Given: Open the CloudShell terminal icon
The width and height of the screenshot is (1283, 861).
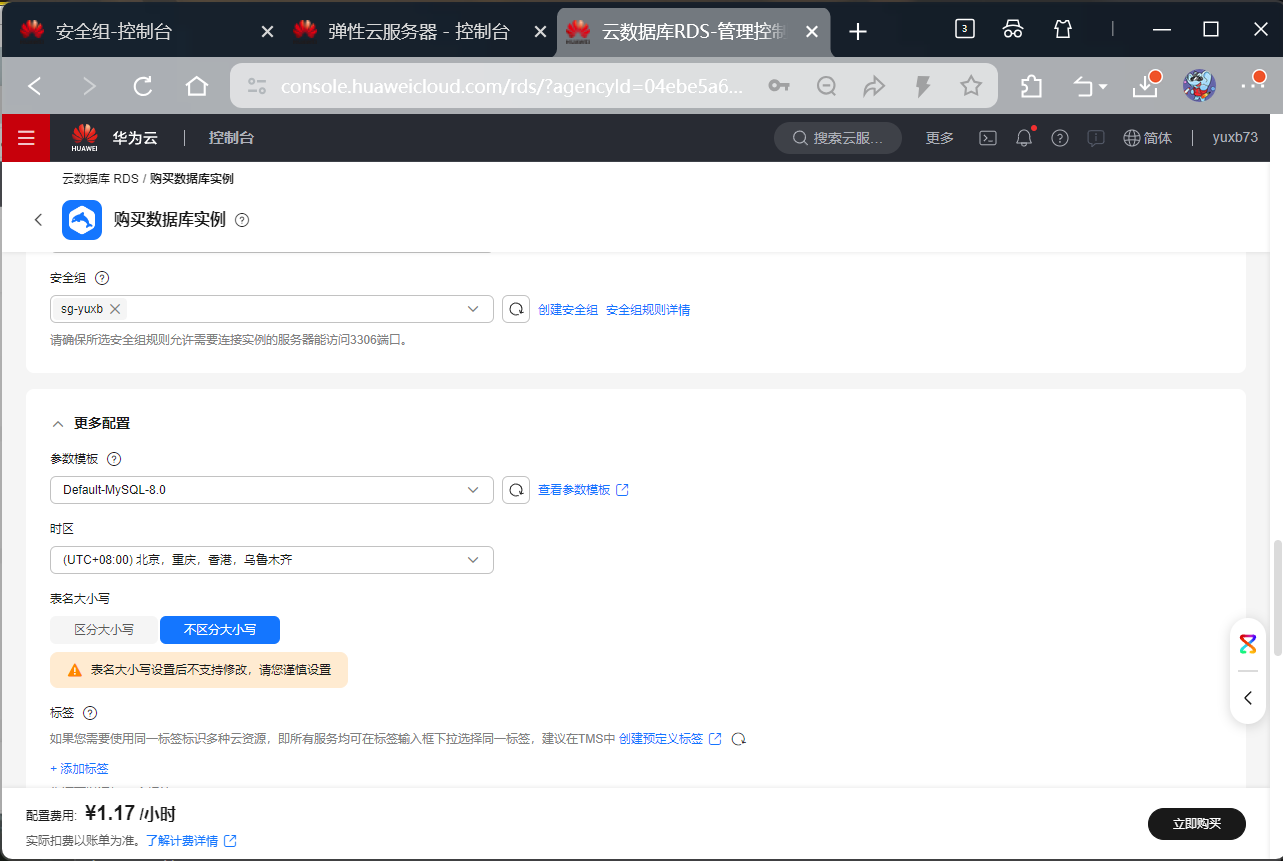Looking at the screenshot, I should pos(987,138).
